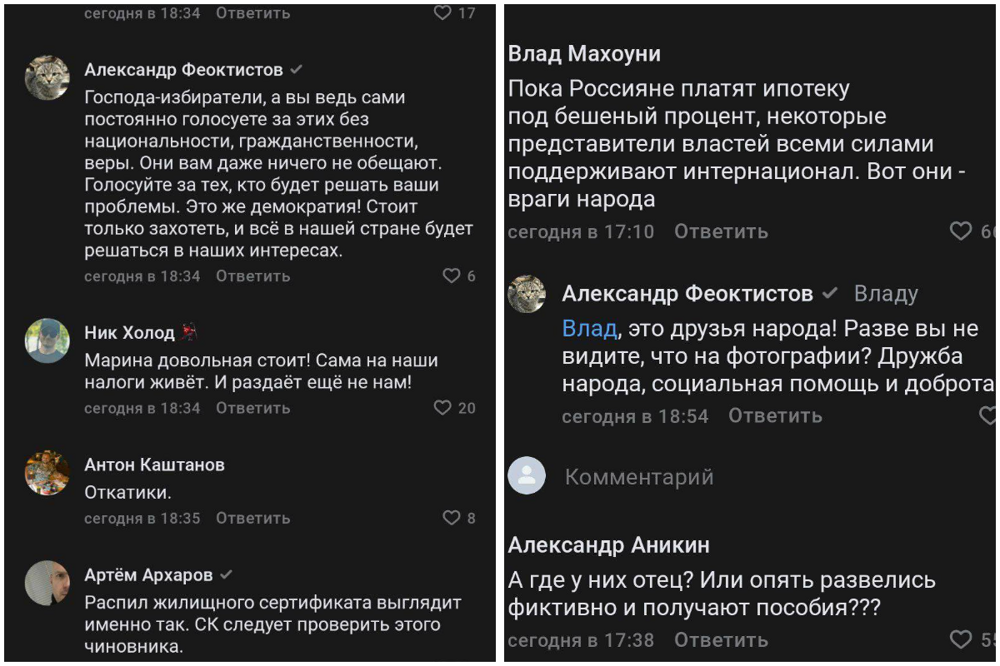Click the 'Комментарий' input field
Viewport: 1000px width, 666px height.
tap(639, 477)
